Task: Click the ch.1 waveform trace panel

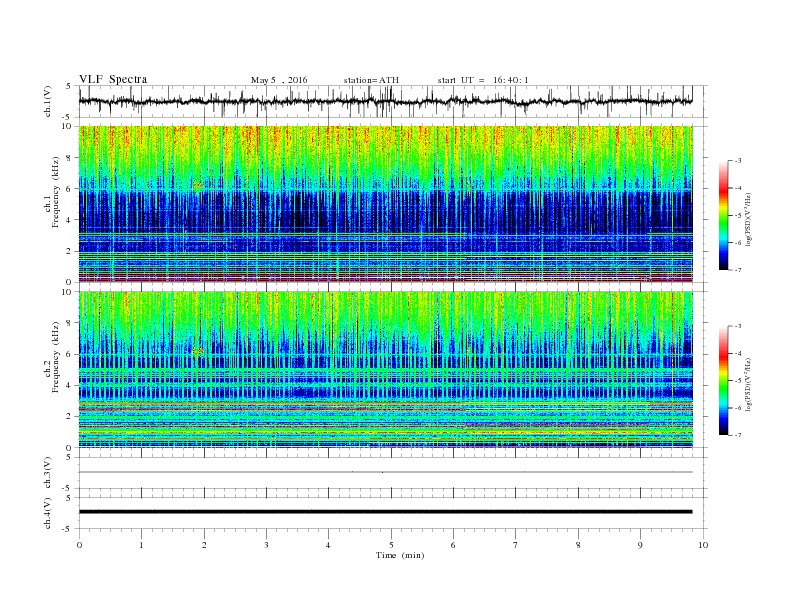Action: [x=393, y=101]
